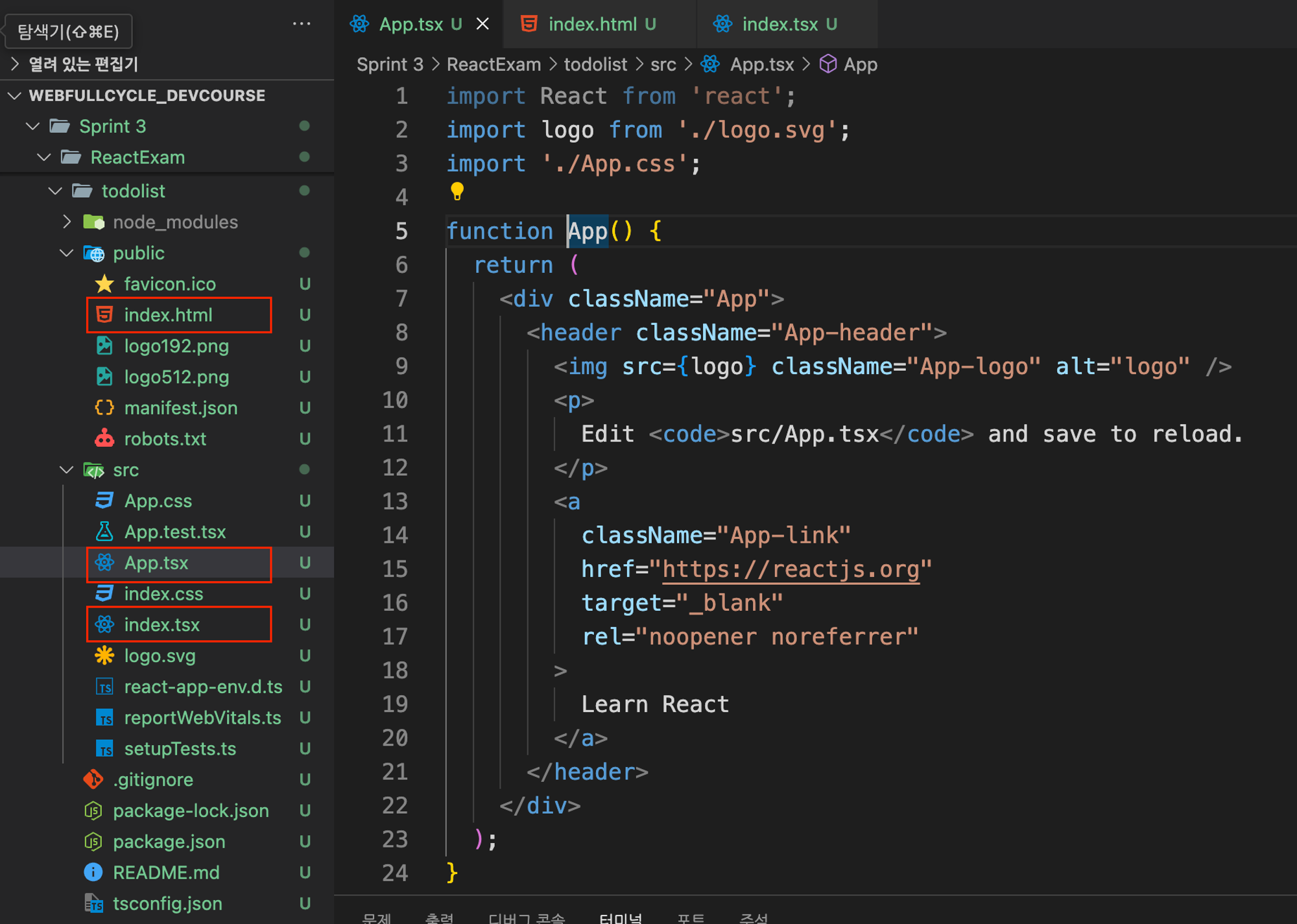Click the manifest.json braces icon
Viewport: 1297px width, 924px height.
(104, 408)
